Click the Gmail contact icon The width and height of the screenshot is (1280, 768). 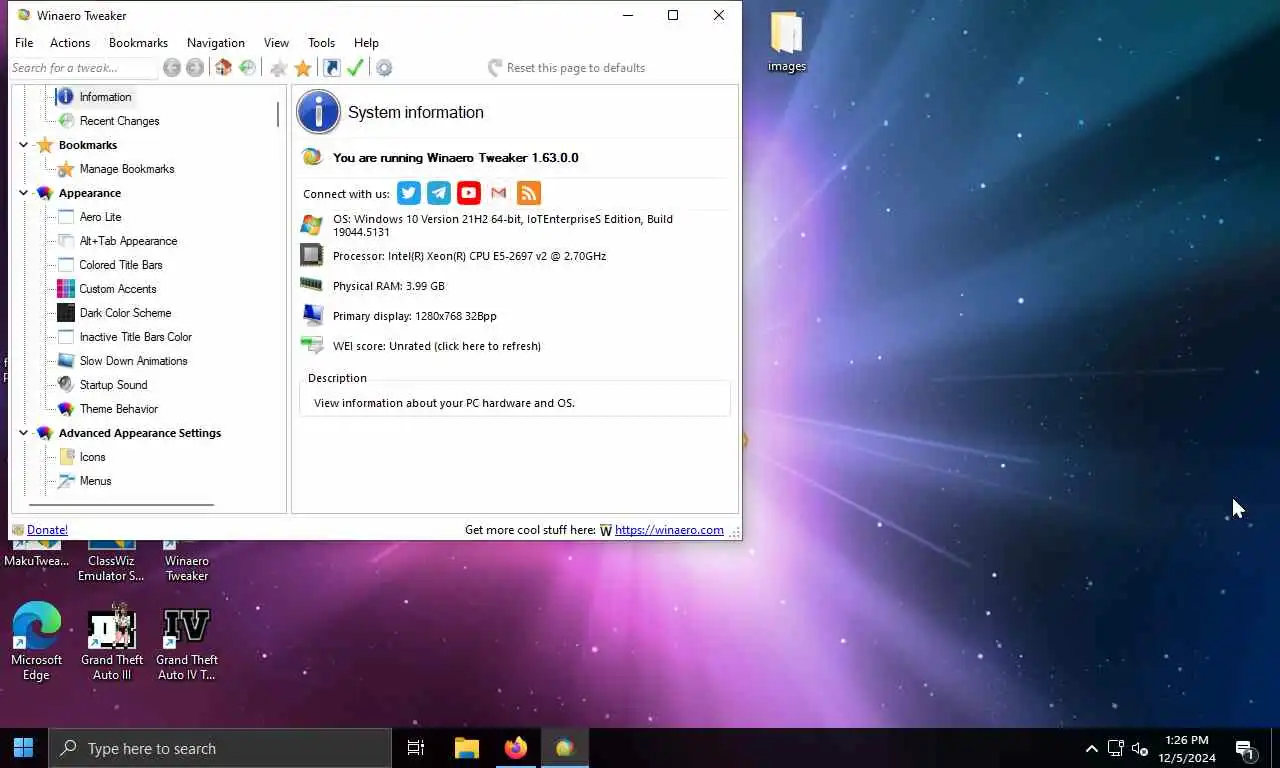[498, 193]
